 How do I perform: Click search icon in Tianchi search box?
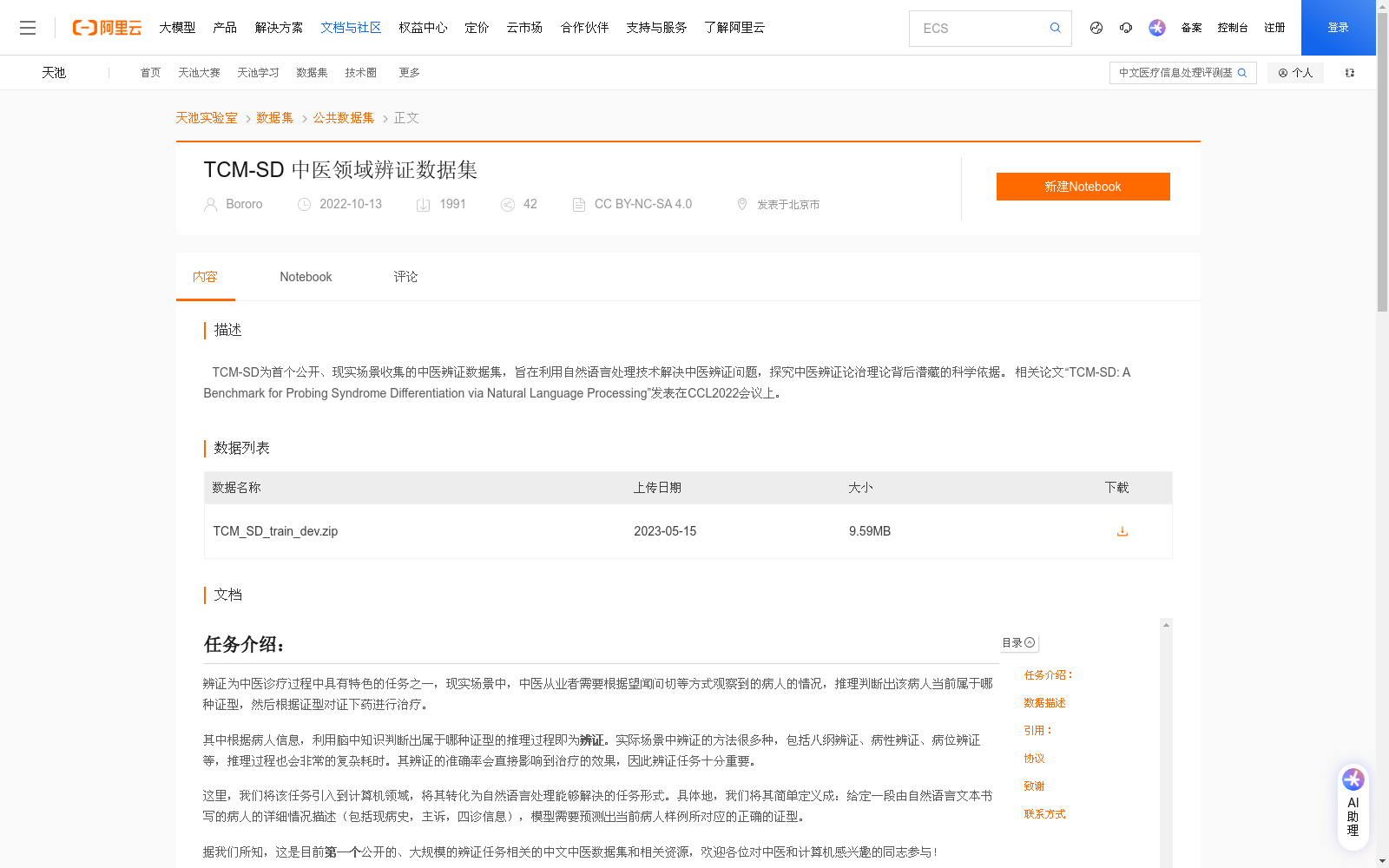coord(1242,73)
